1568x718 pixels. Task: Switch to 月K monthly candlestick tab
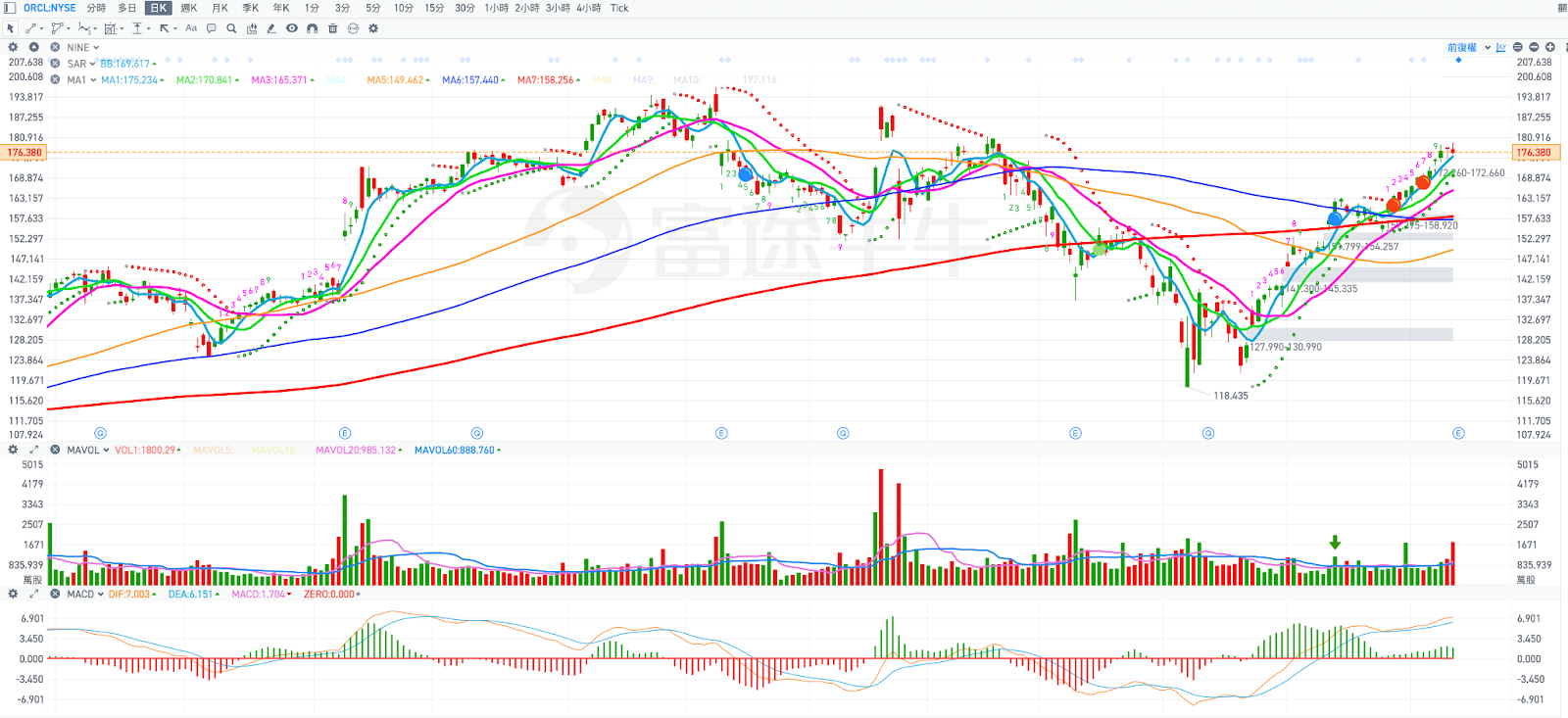tap(220, 8)
